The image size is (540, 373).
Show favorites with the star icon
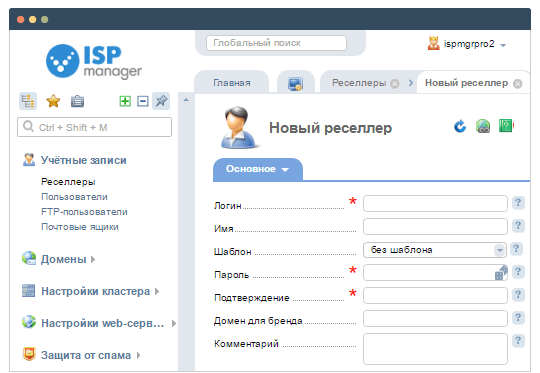pos(53,101)
